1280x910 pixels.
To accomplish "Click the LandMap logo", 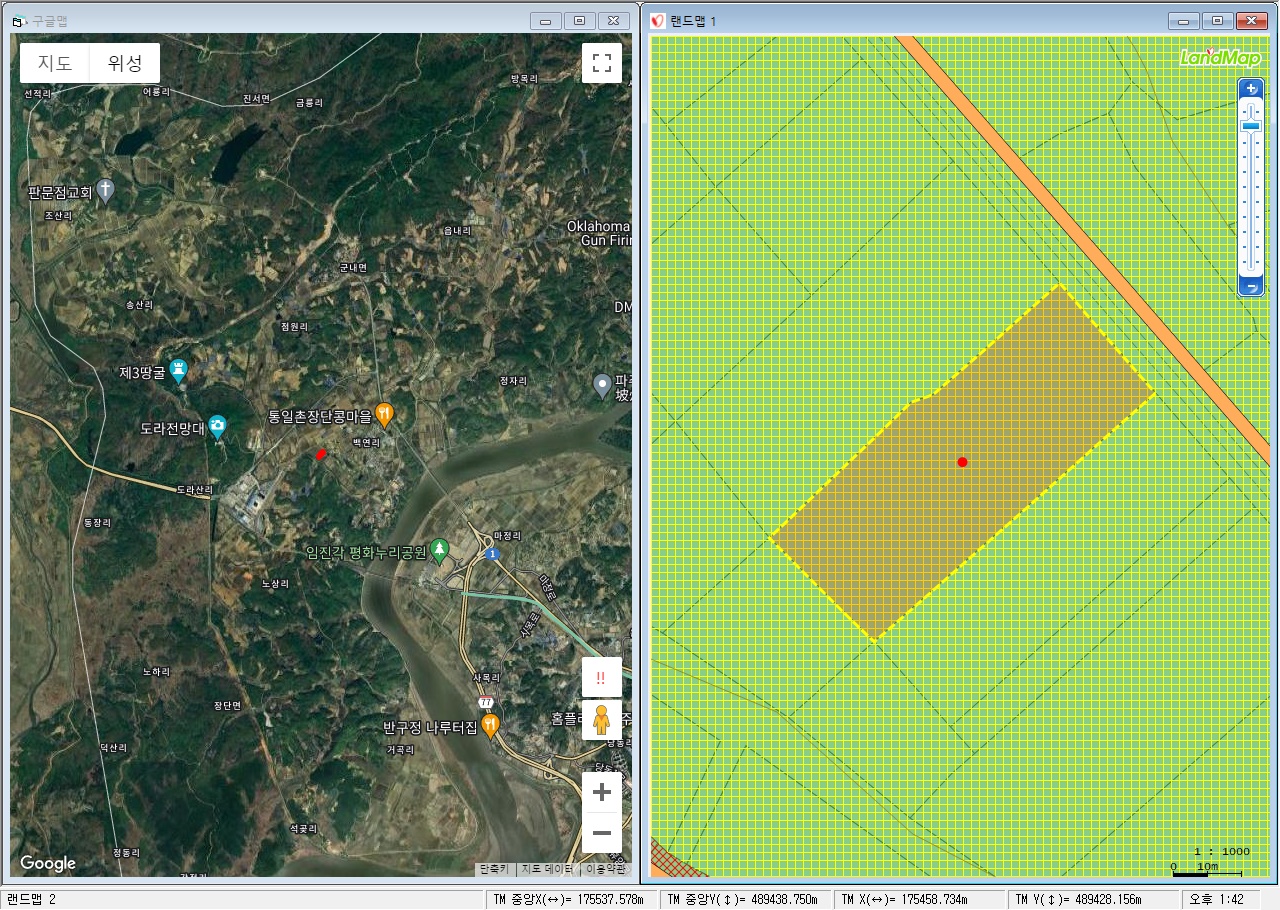I will click(1219, 57).
